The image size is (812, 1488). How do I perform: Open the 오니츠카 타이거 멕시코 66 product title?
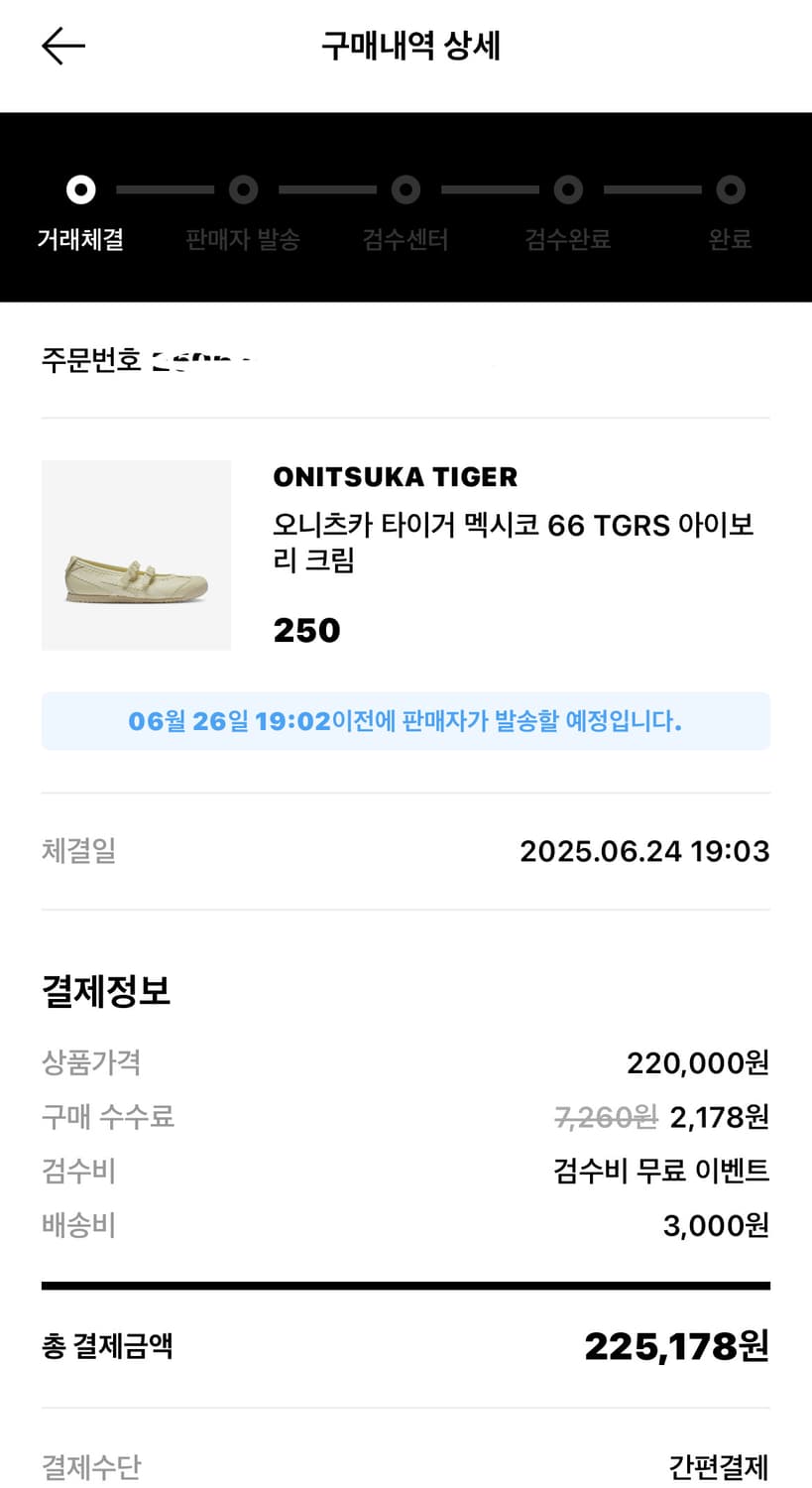click(x=513, y=542)
